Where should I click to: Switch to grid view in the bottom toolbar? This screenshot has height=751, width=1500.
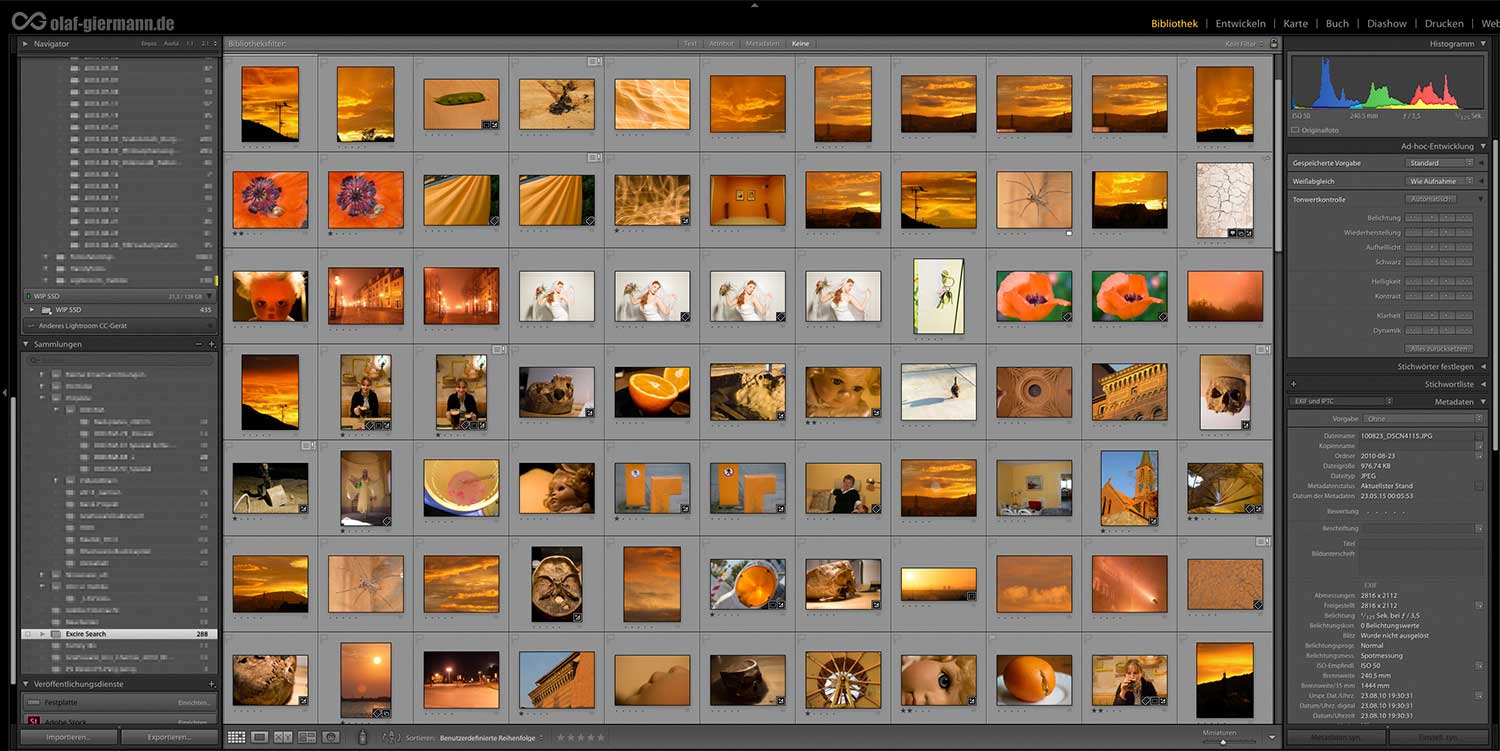coord(236,737)
